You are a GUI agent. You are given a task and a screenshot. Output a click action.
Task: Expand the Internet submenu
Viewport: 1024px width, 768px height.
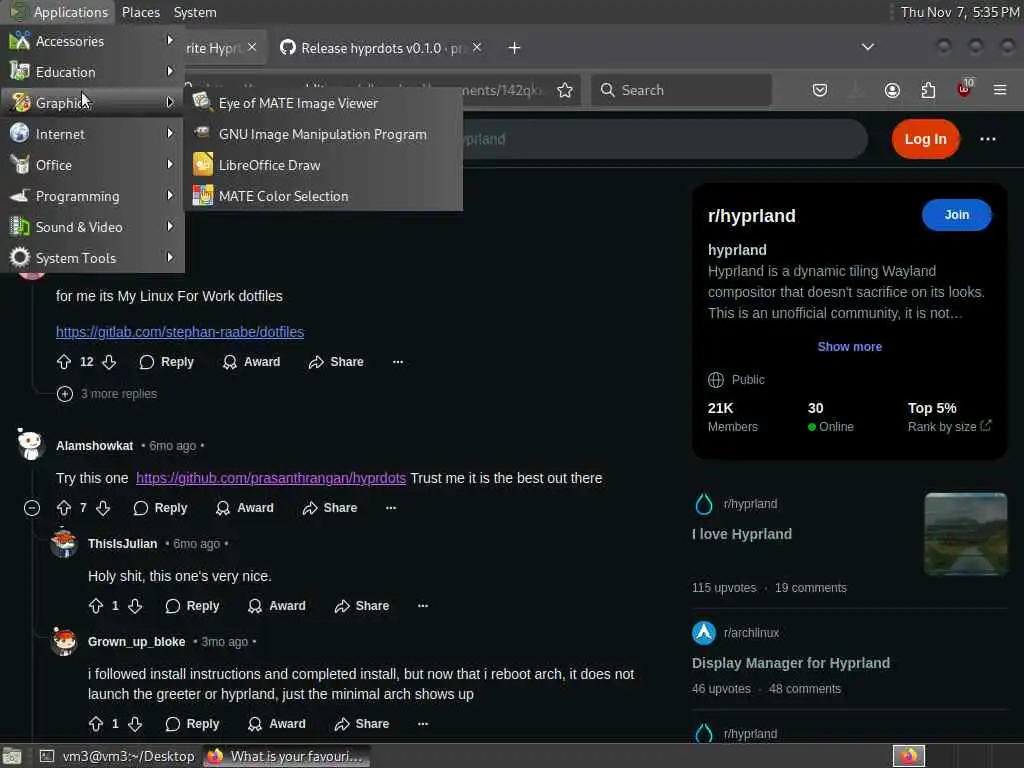pos(92,134)
